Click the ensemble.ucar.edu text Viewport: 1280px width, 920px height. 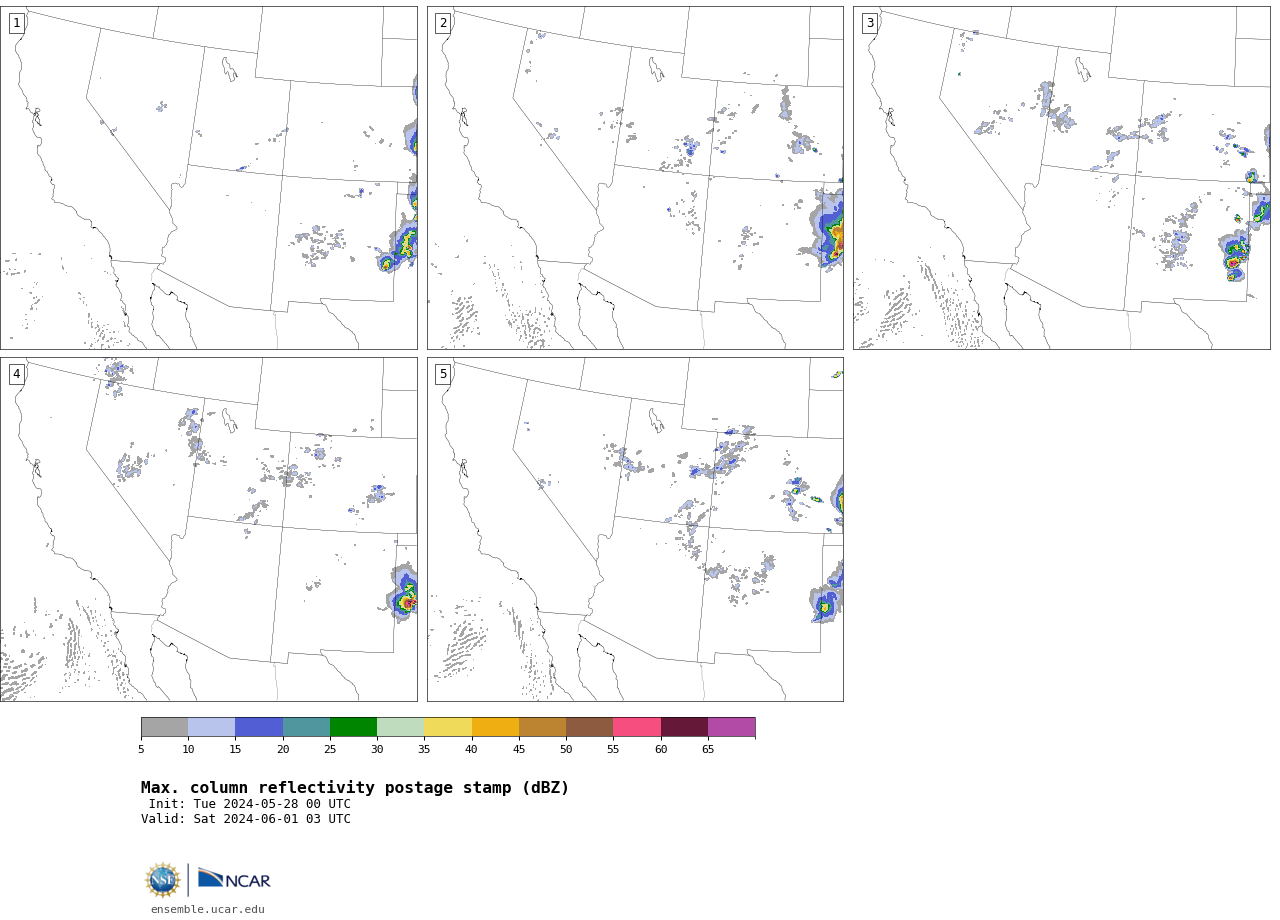tap(208, 910)
